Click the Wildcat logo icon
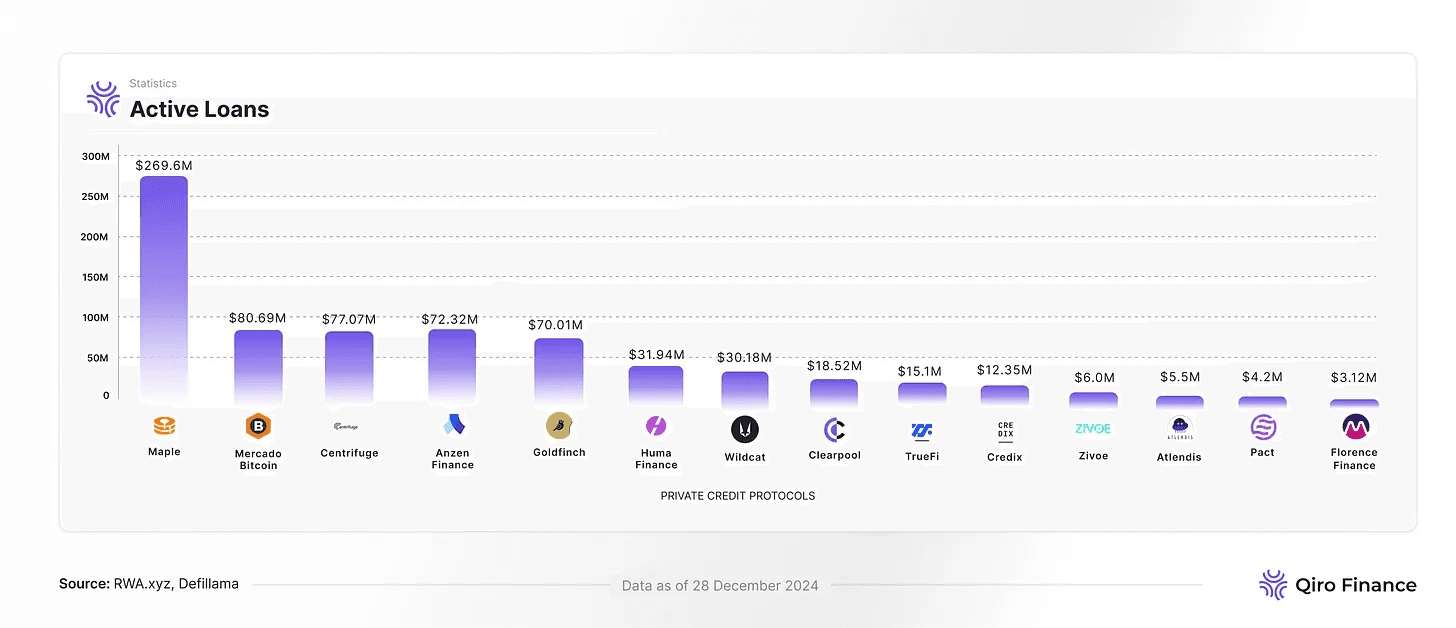 pyautogui.click(x=745, y=430)
